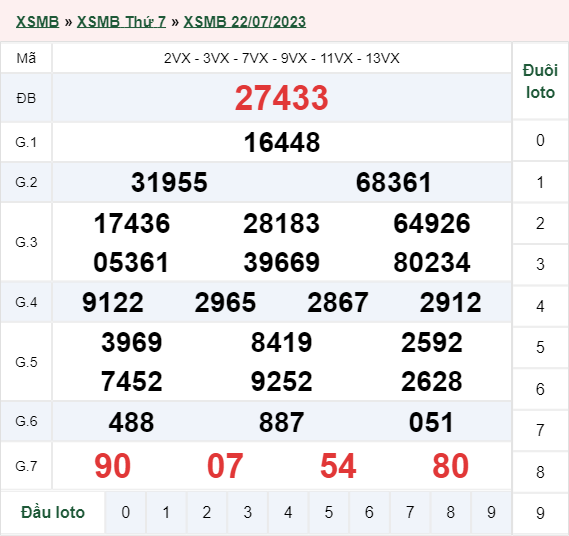This screenshot has width=569, height=536.
Task: Select Đầu loto digit 1
Action: (166, 512)
